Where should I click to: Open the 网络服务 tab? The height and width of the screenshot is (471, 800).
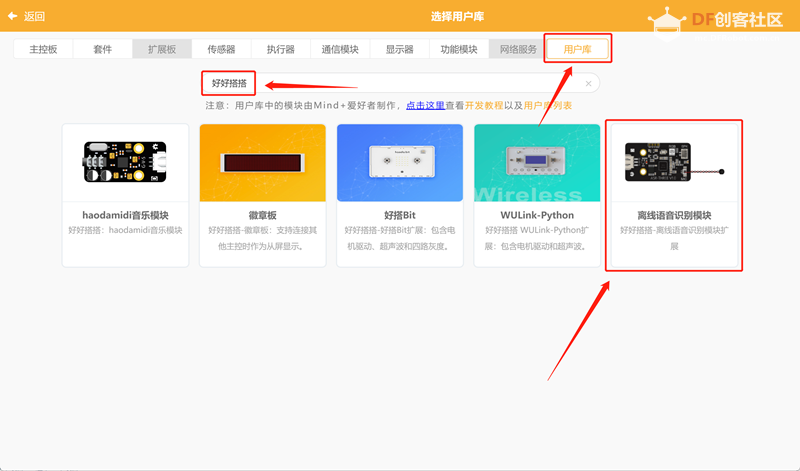[518, 49]
